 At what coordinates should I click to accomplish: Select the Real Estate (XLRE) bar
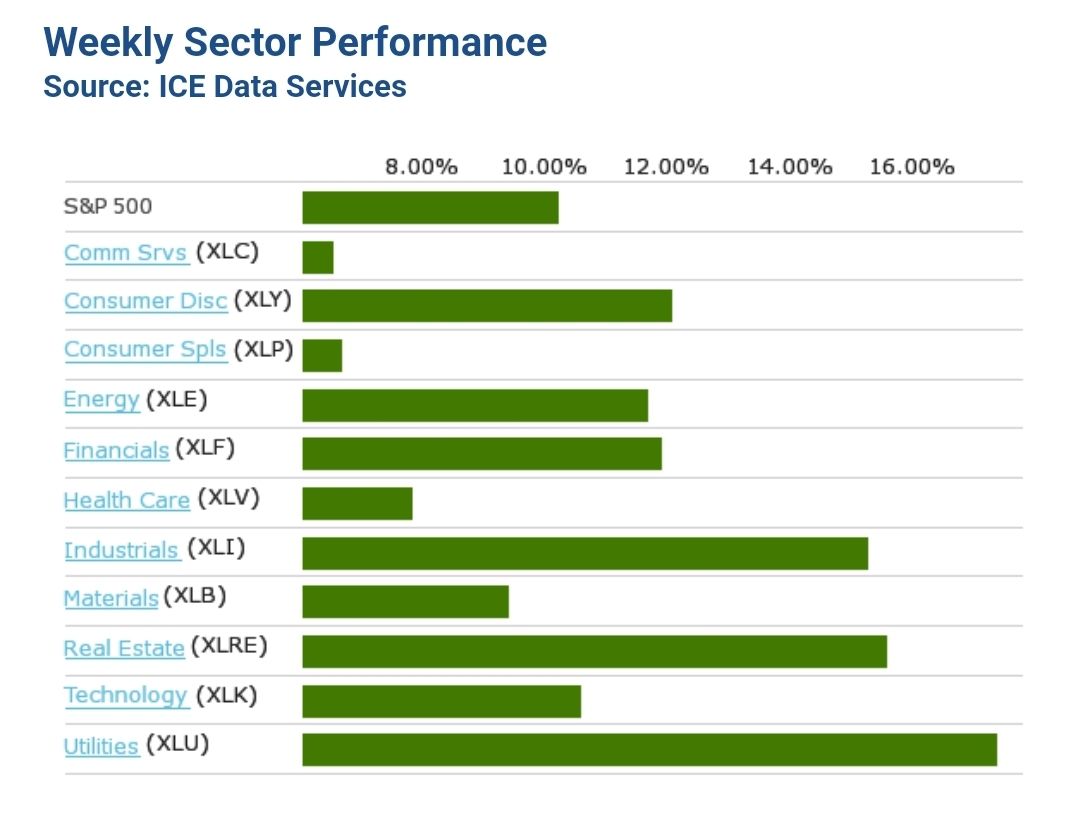click(x=594, y=651)
